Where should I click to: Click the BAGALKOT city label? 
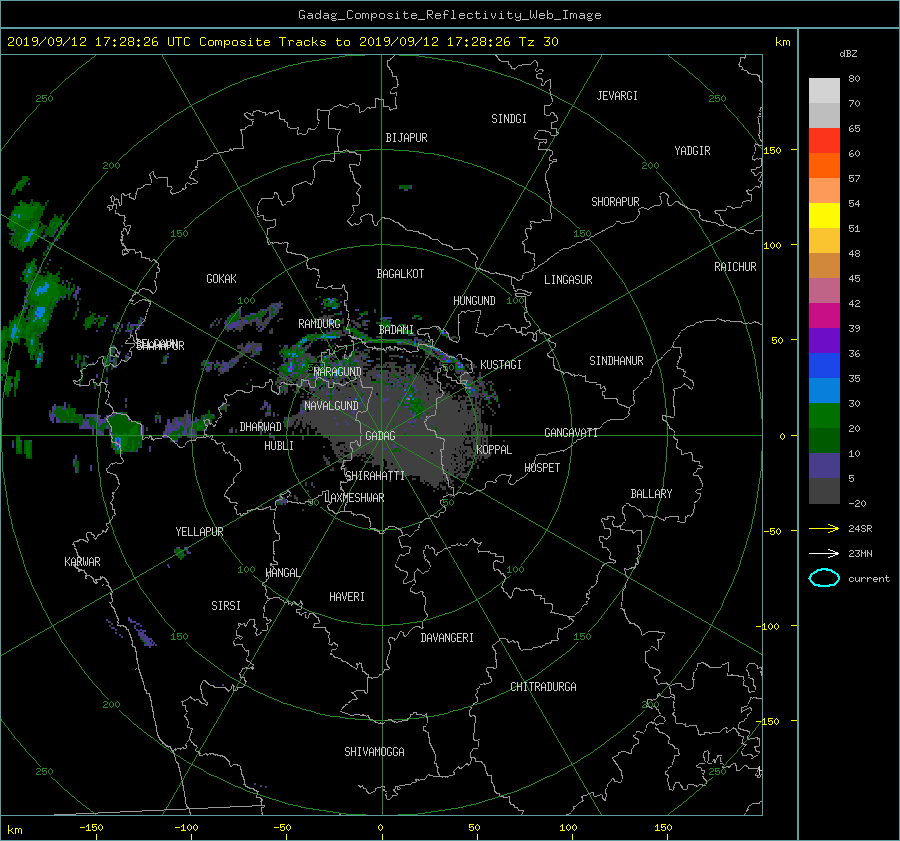pos(400,274)
